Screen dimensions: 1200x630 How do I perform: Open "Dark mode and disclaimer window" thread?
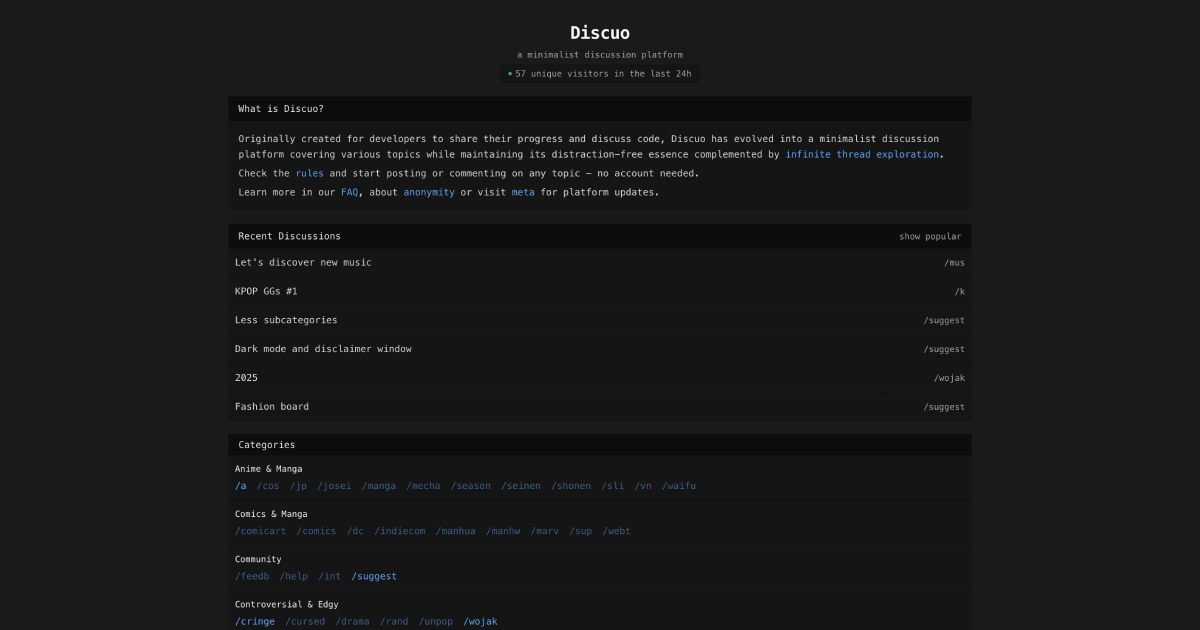[323, 350]
